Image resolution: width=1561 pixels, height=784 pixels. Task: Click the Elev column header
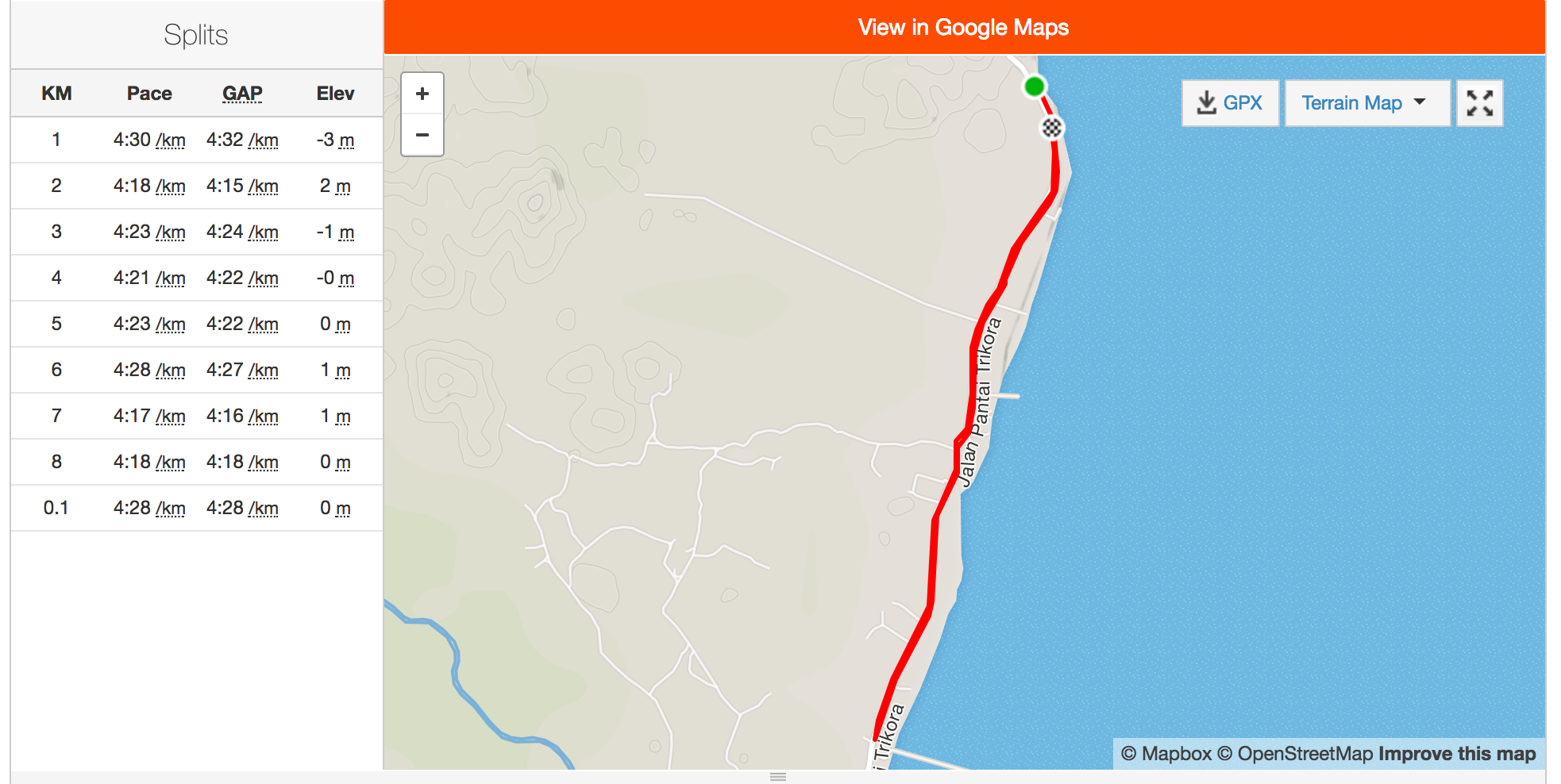[335, 94]
